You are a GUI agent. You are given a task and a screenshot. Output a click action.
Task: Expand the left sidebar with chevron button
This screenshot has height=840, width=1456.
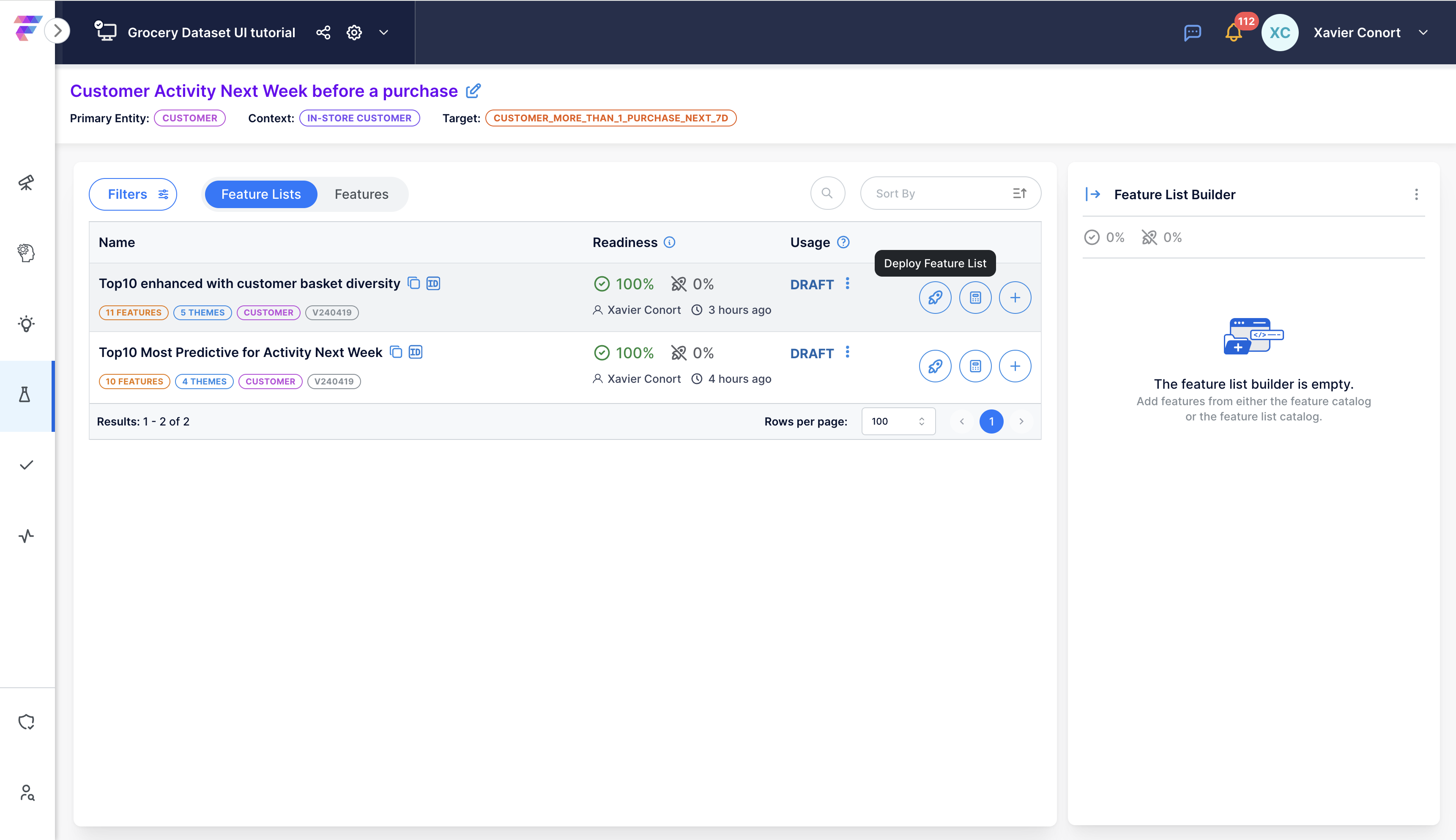(57, 31)
